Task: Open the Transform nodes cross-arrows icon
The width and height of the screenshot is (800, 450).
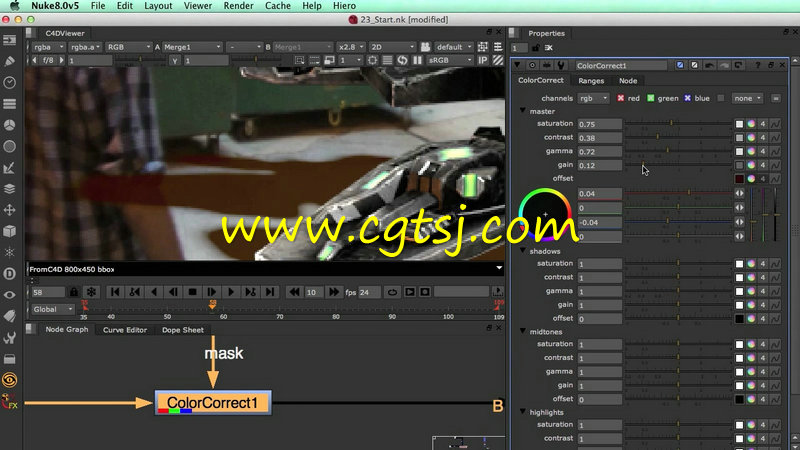Action: [9, 210]
